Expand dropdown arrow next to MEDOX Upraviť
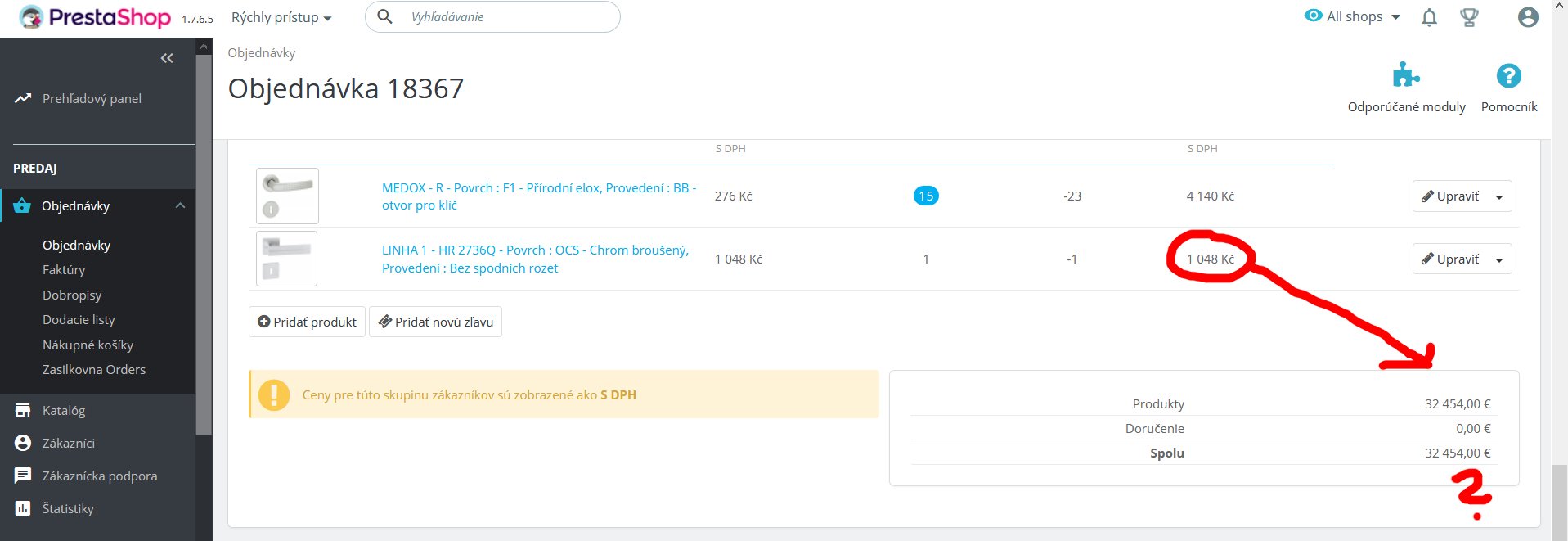This screenshot has height=541, width=1568. [1499, 196]
